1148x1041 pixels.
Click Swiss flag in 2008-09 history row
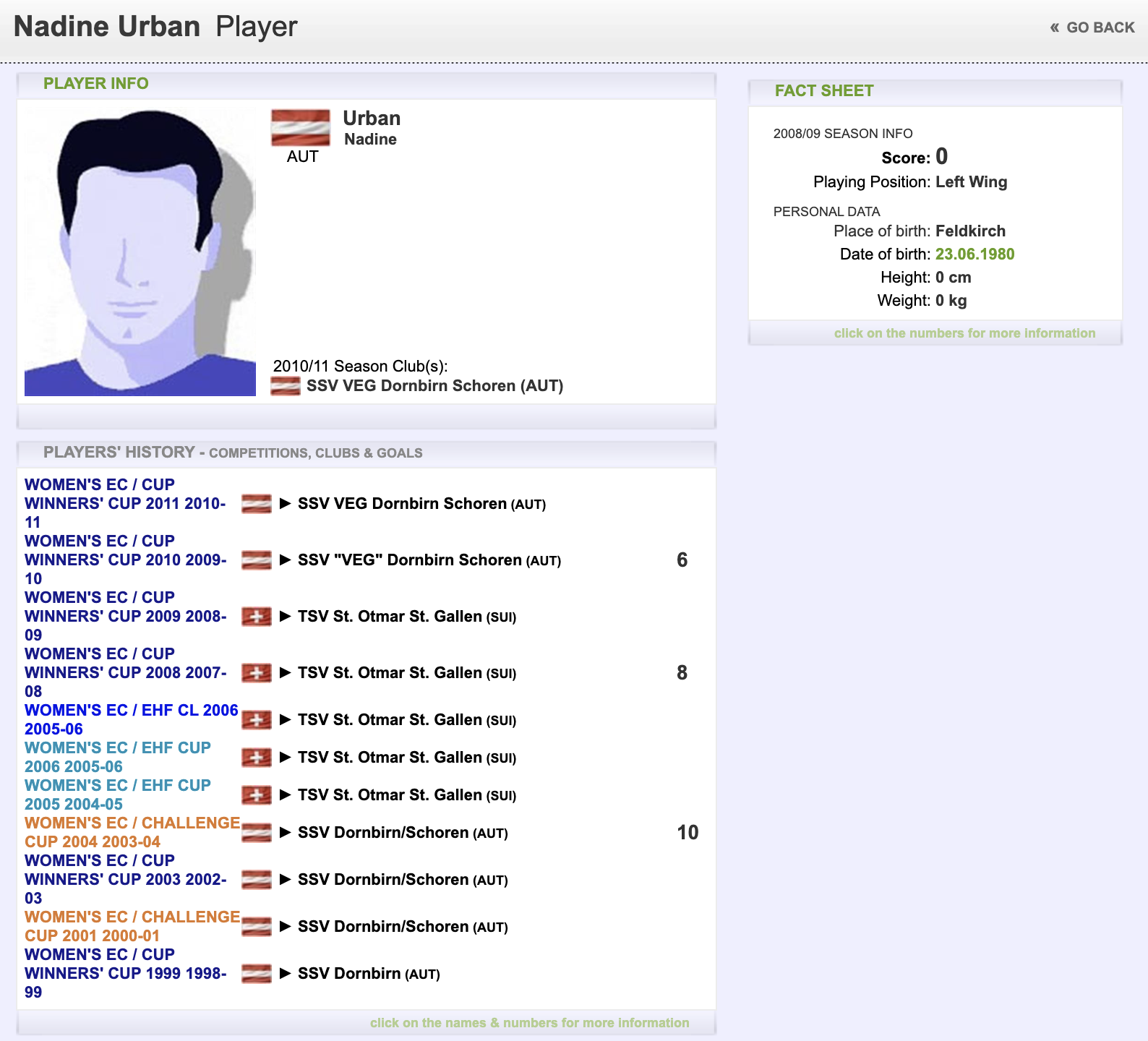point(257,617)
